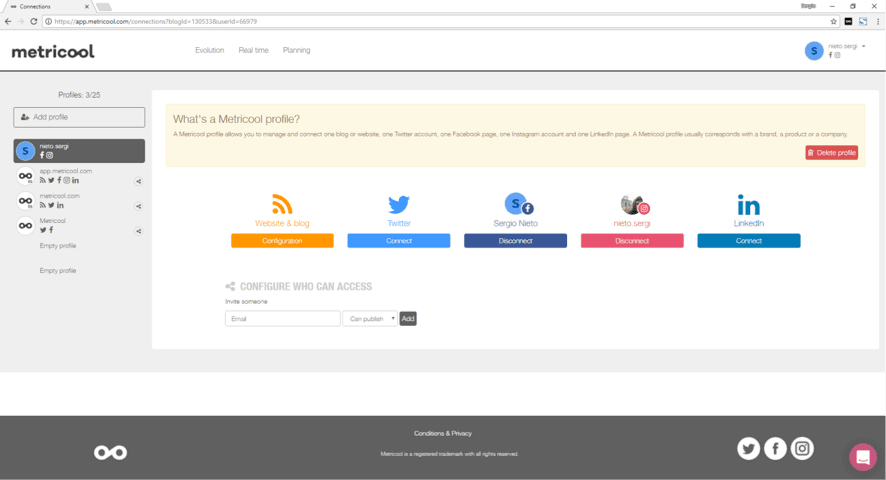
Task: Click the LinkedIn logo icon
Action: pos(749,205)
